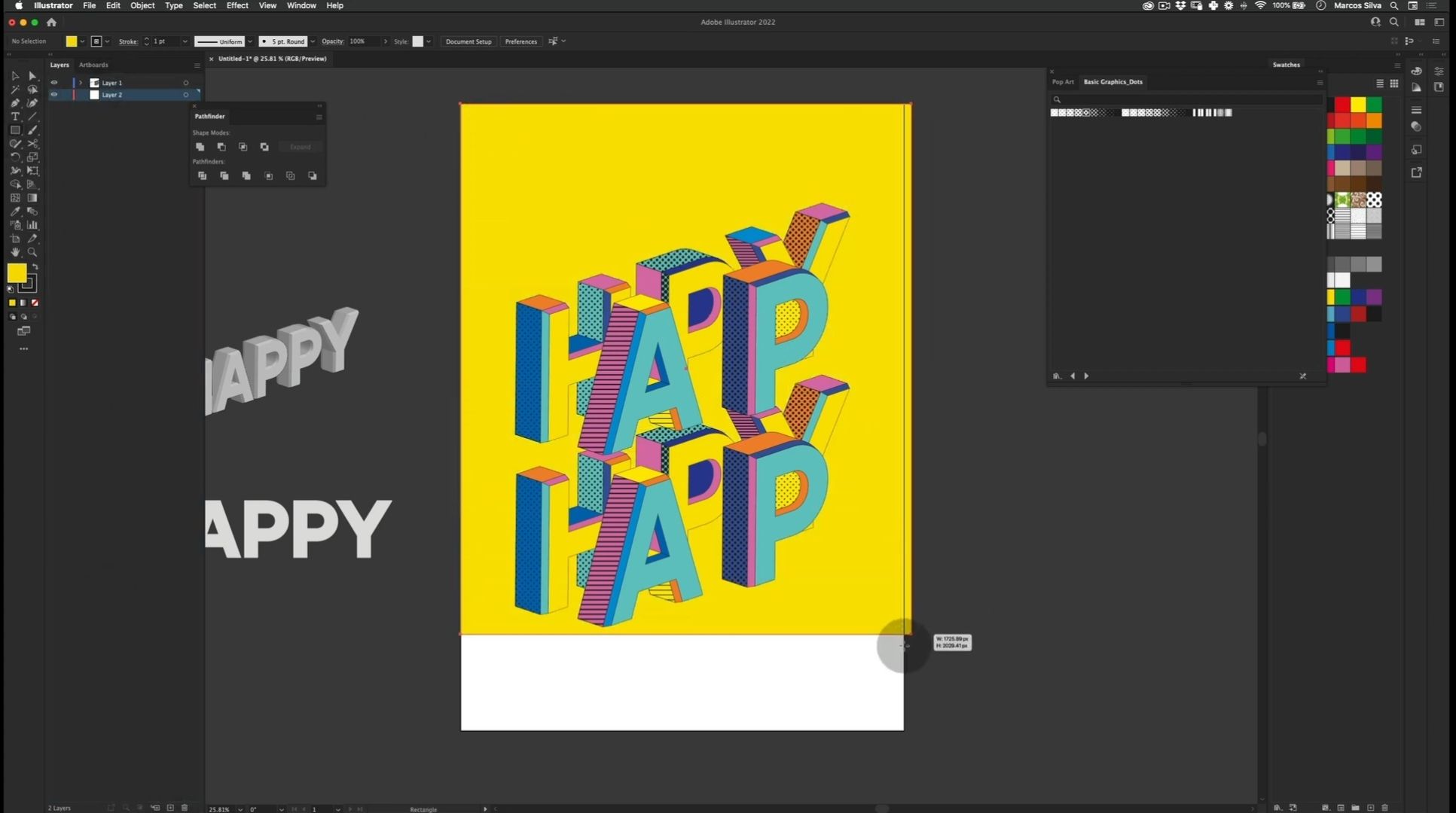Click target circle for Layer 1
1456x813 pixels.
186,83
